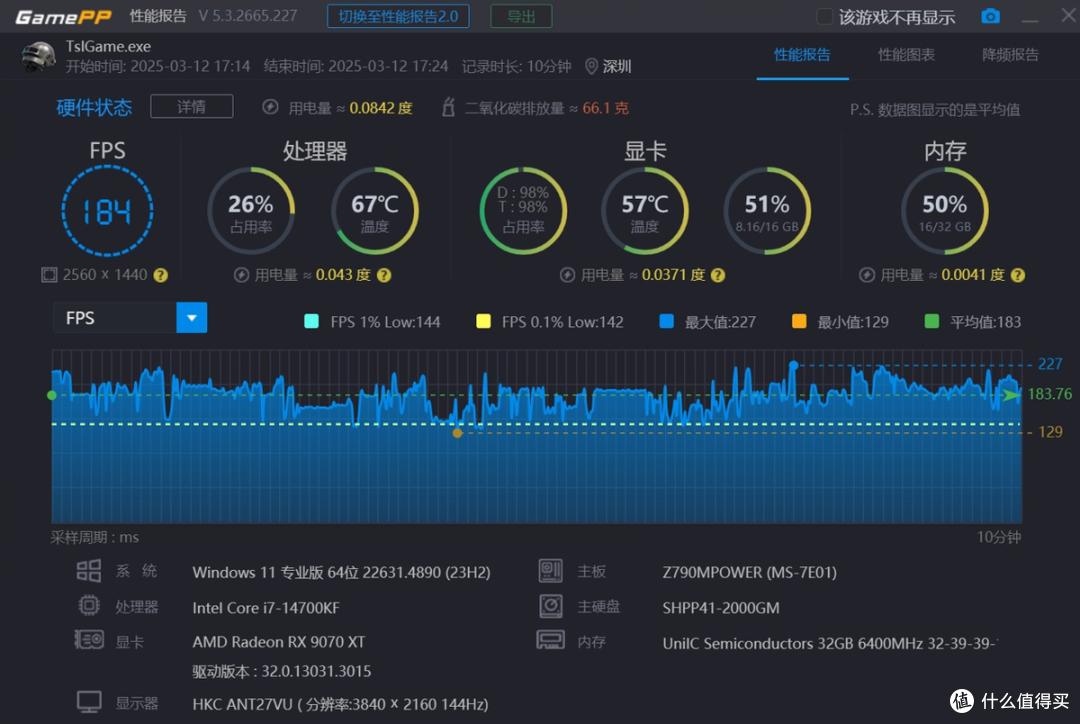This screenshot has height=724, width=1080.
Task: Click the carbon emission value 66.1 克
Action: [x=605, y=108]
